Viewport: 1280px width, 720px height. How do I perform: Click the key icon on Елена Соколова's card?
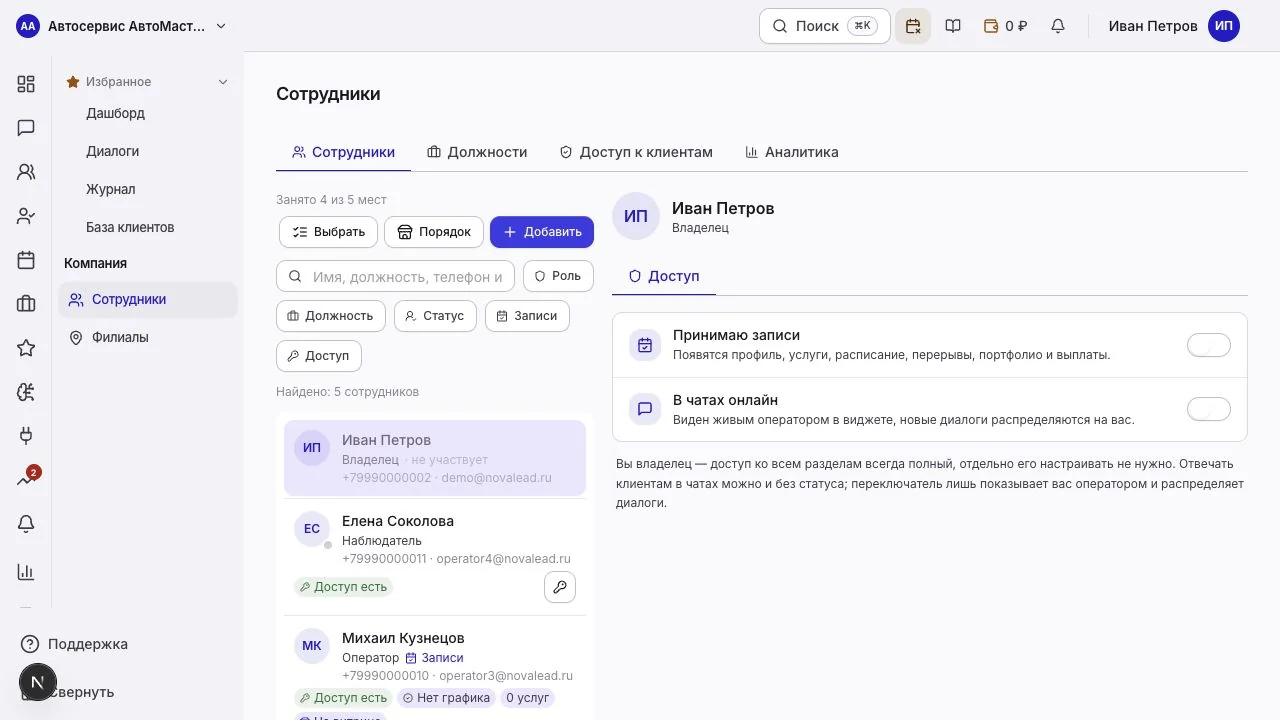[560, 587]
